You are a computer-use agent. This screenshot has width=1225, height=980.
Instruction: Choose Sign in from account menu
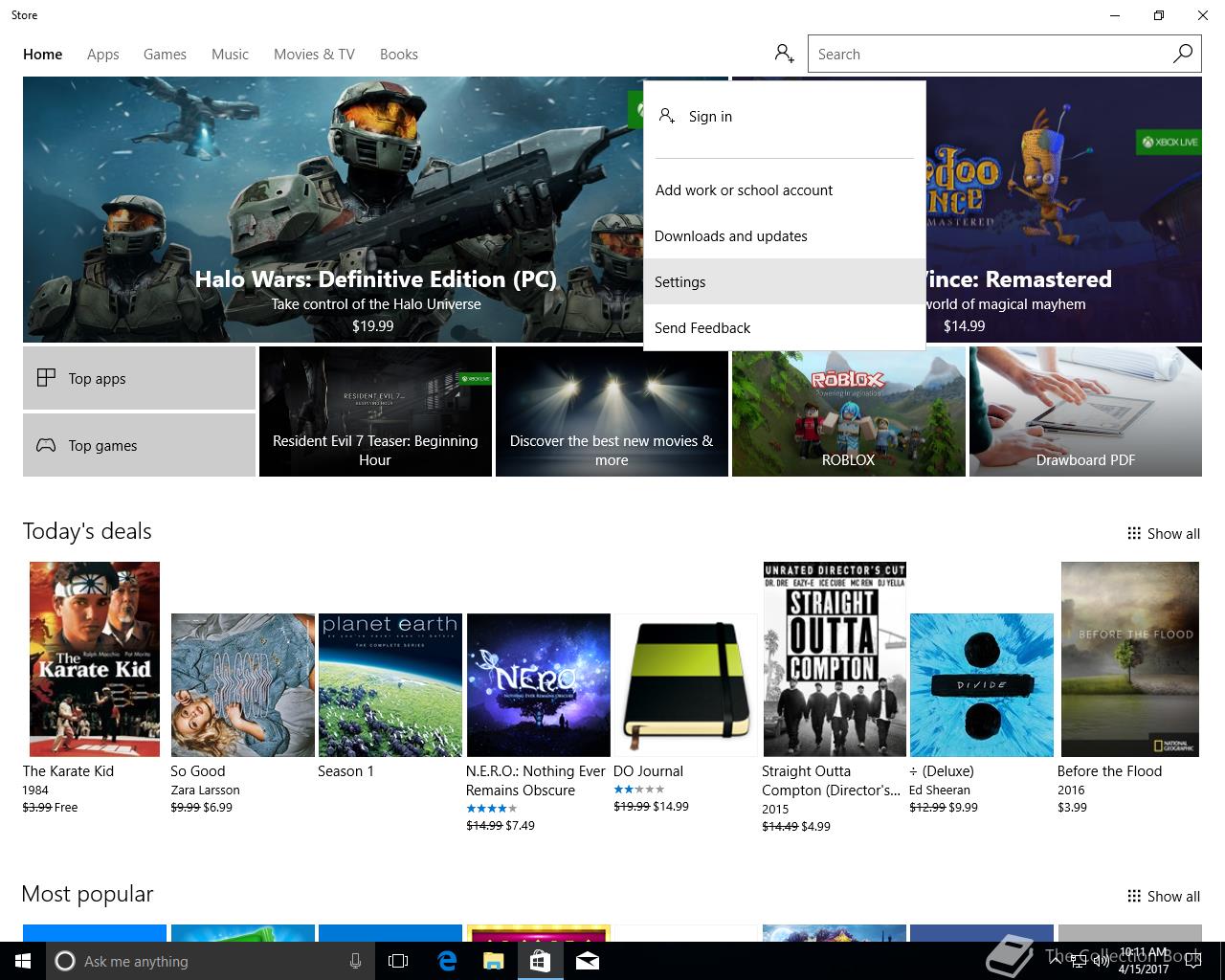tap(785, 116)
